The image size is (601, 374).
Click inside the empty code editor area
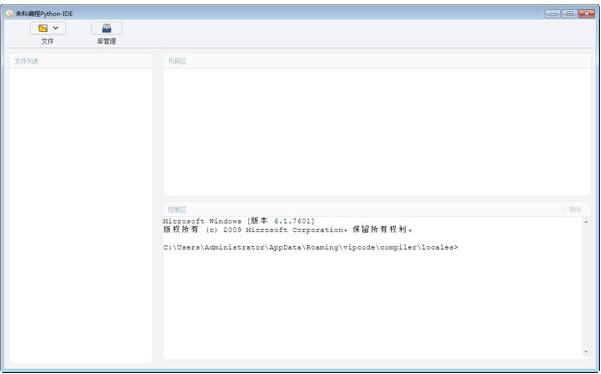[377, 131]
